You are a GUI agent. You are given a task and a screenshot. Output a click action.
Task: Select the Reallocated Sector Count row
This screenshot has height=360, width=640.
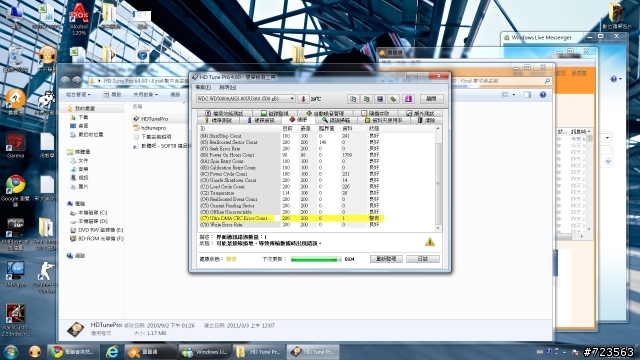[x=291, y=142]
